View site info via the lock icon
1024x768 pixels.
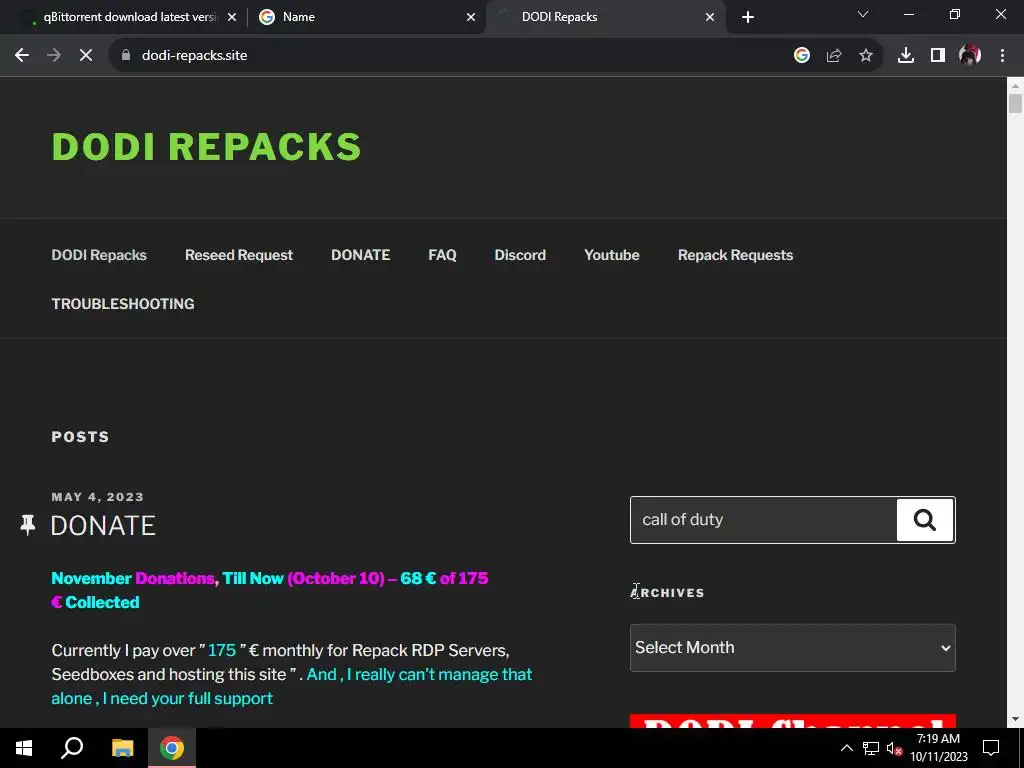[126, 56]
